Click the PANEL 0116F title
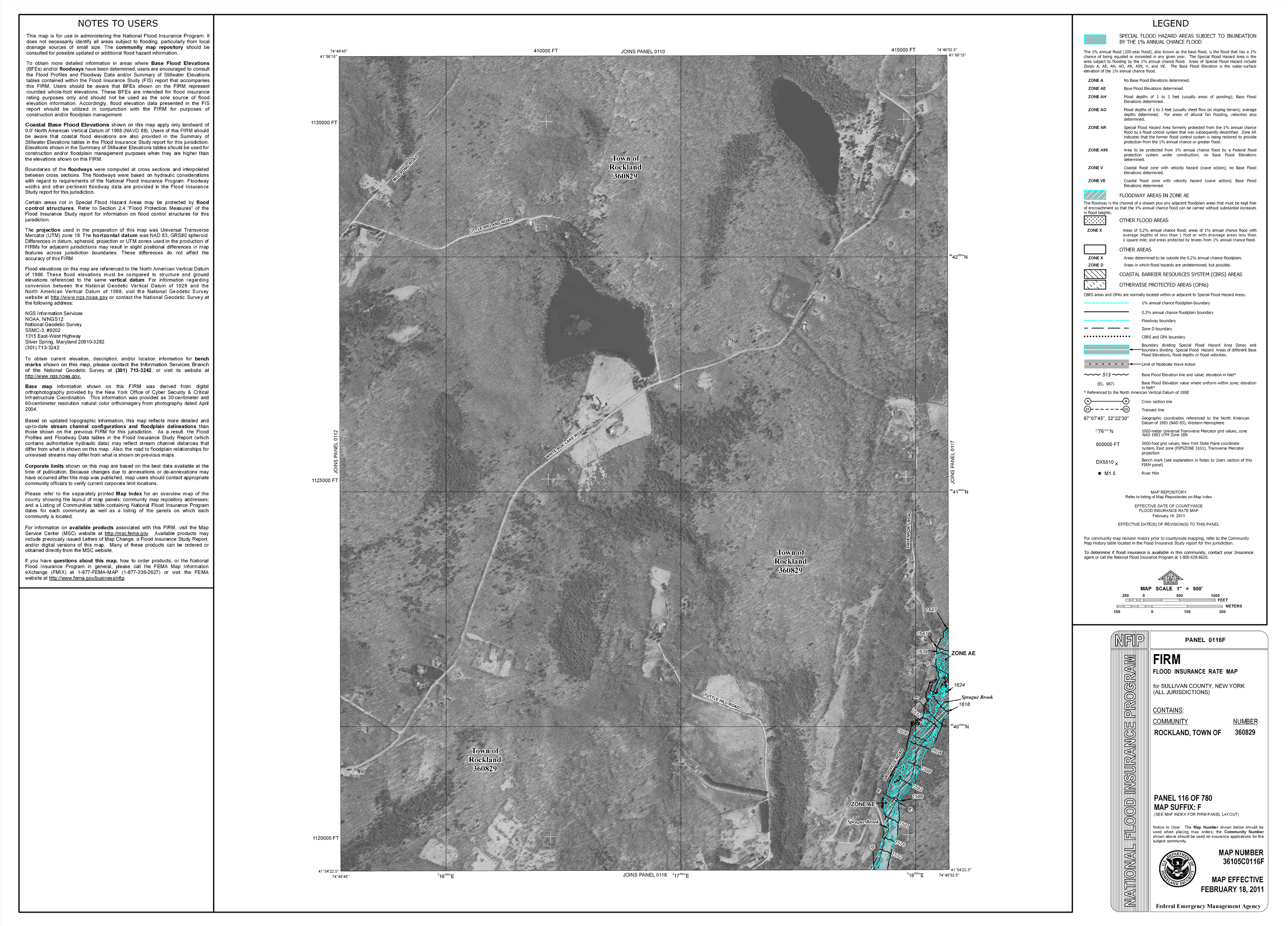Viewport: 1288px width, 926px height. 1205,640
